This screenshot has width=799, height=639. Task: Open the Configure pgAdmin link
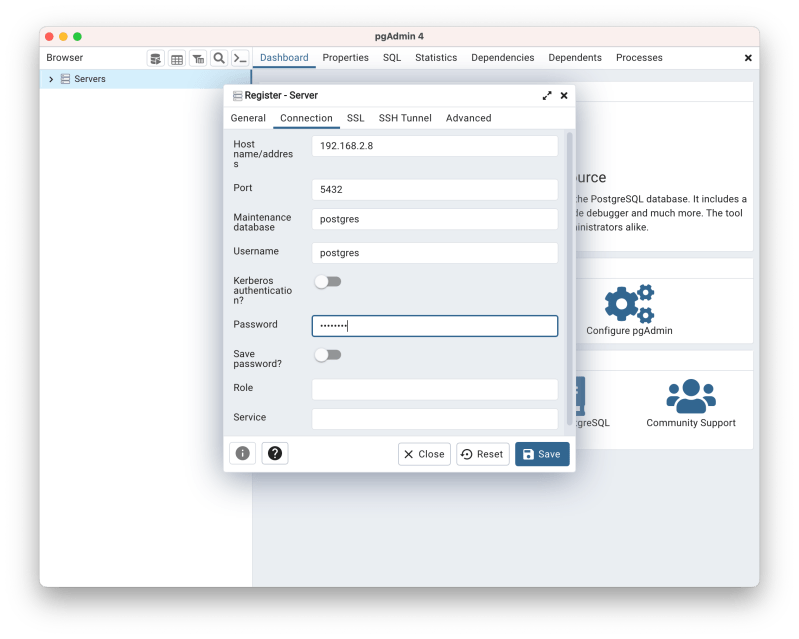(x=629, y=331)
